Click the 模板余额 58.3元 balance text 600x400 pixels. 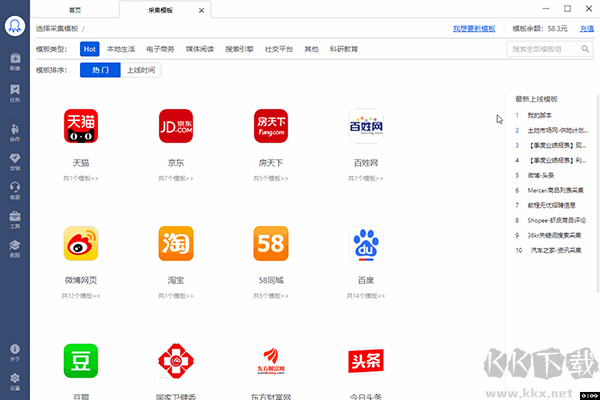click(540, 29)
